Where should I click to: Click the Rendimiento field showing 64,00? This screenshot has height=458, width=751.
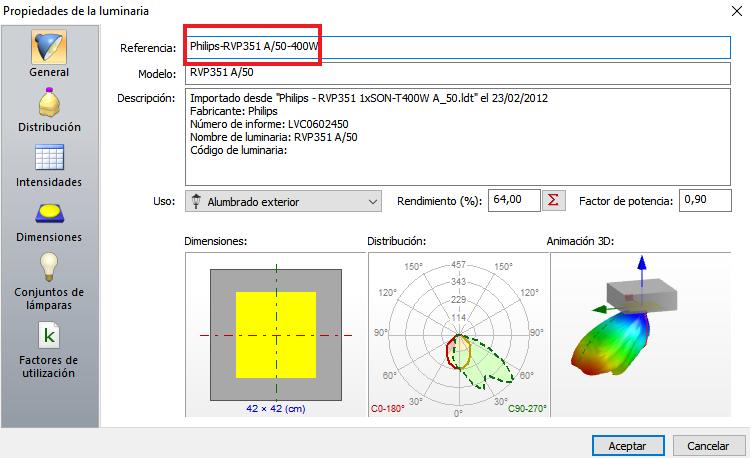pyautogui.click(x=514, y=200)
